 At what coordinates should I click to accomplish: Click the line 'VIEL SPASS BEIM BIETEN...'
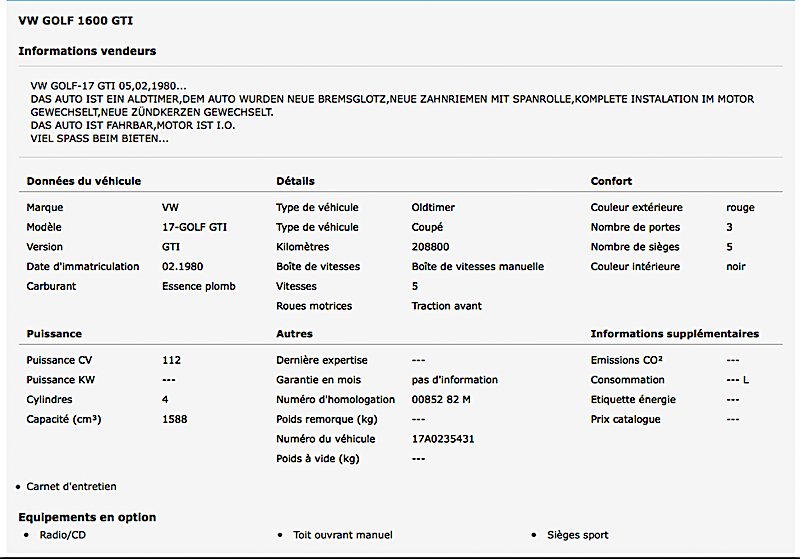99,139
